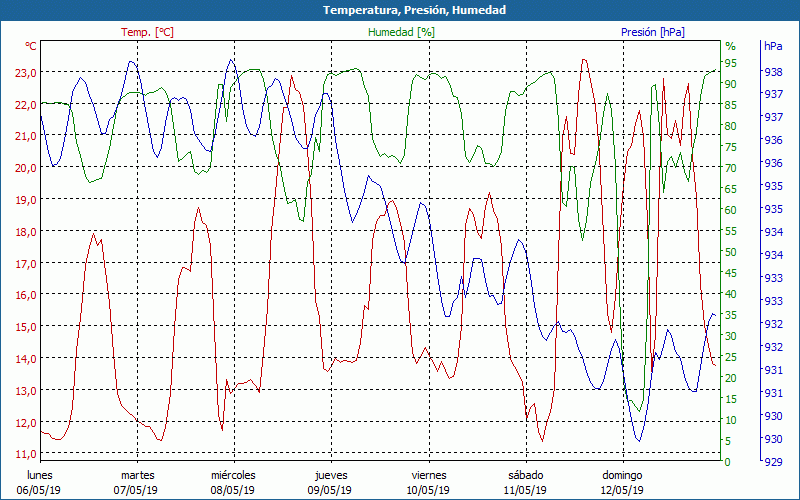Click the 'martes' day label
Viewport: 800px width, 500px height.
(137, 476)
